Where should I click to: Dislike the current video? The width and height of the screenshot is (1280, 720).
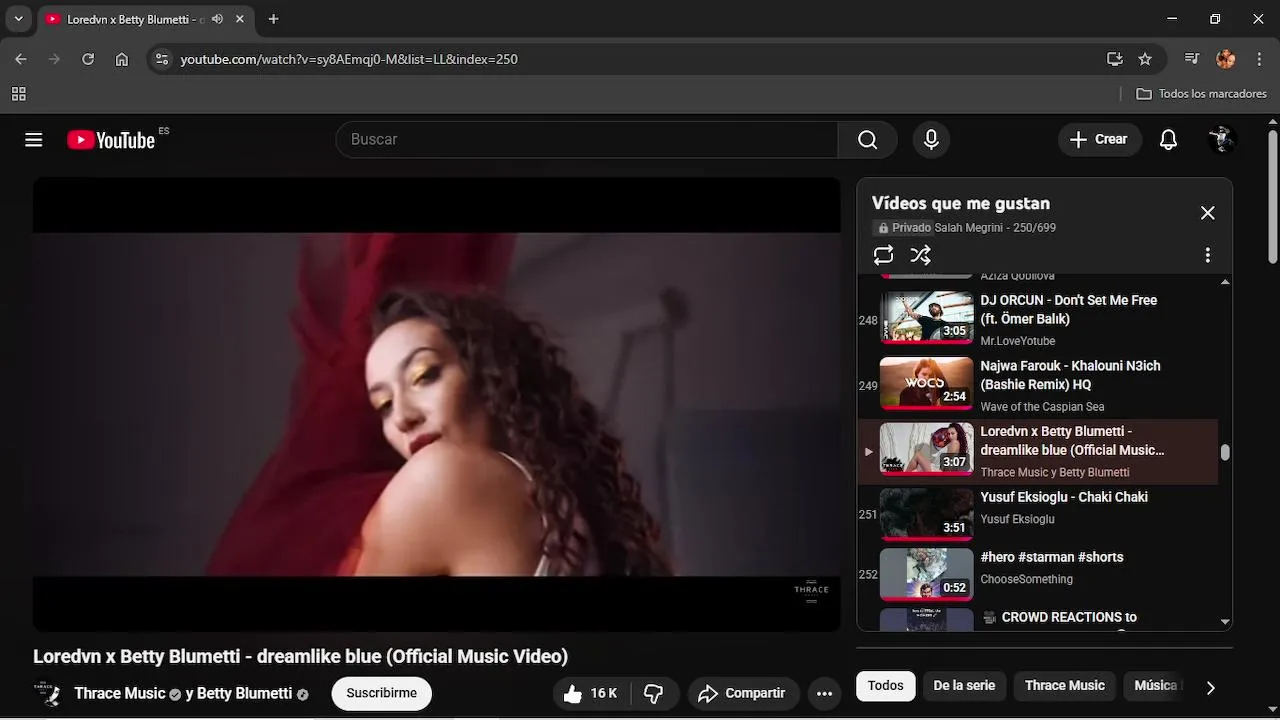(x=654, y=693)
